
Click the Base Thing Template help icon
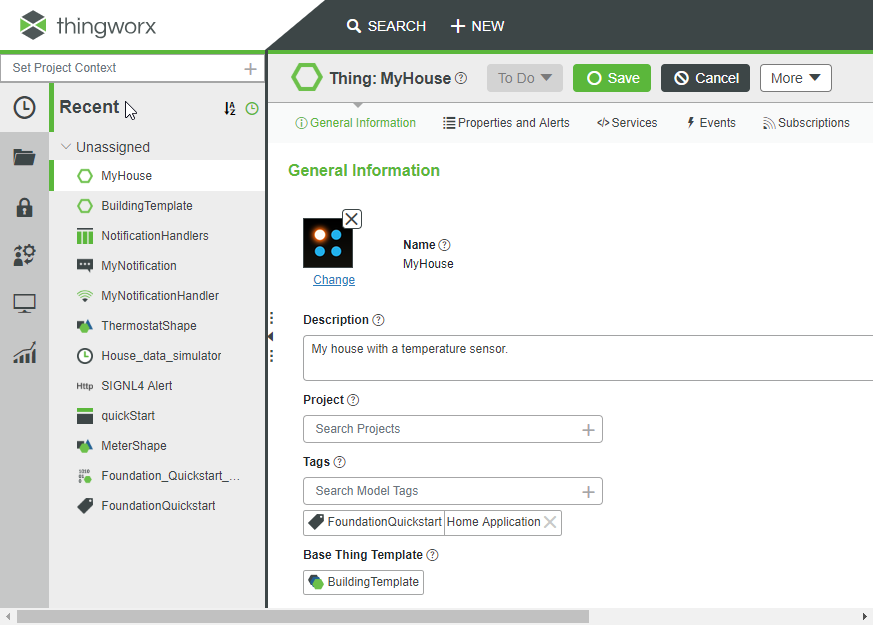432,555
